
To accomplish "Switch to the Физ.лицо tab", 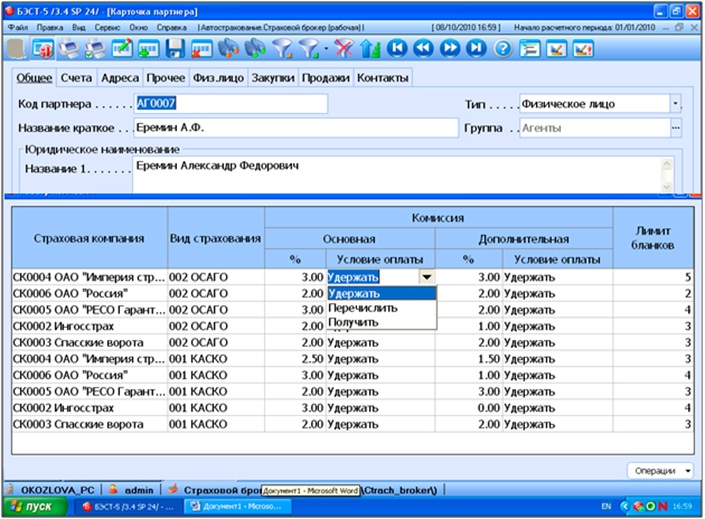I will pyautogui.click(x=218, y=78).
